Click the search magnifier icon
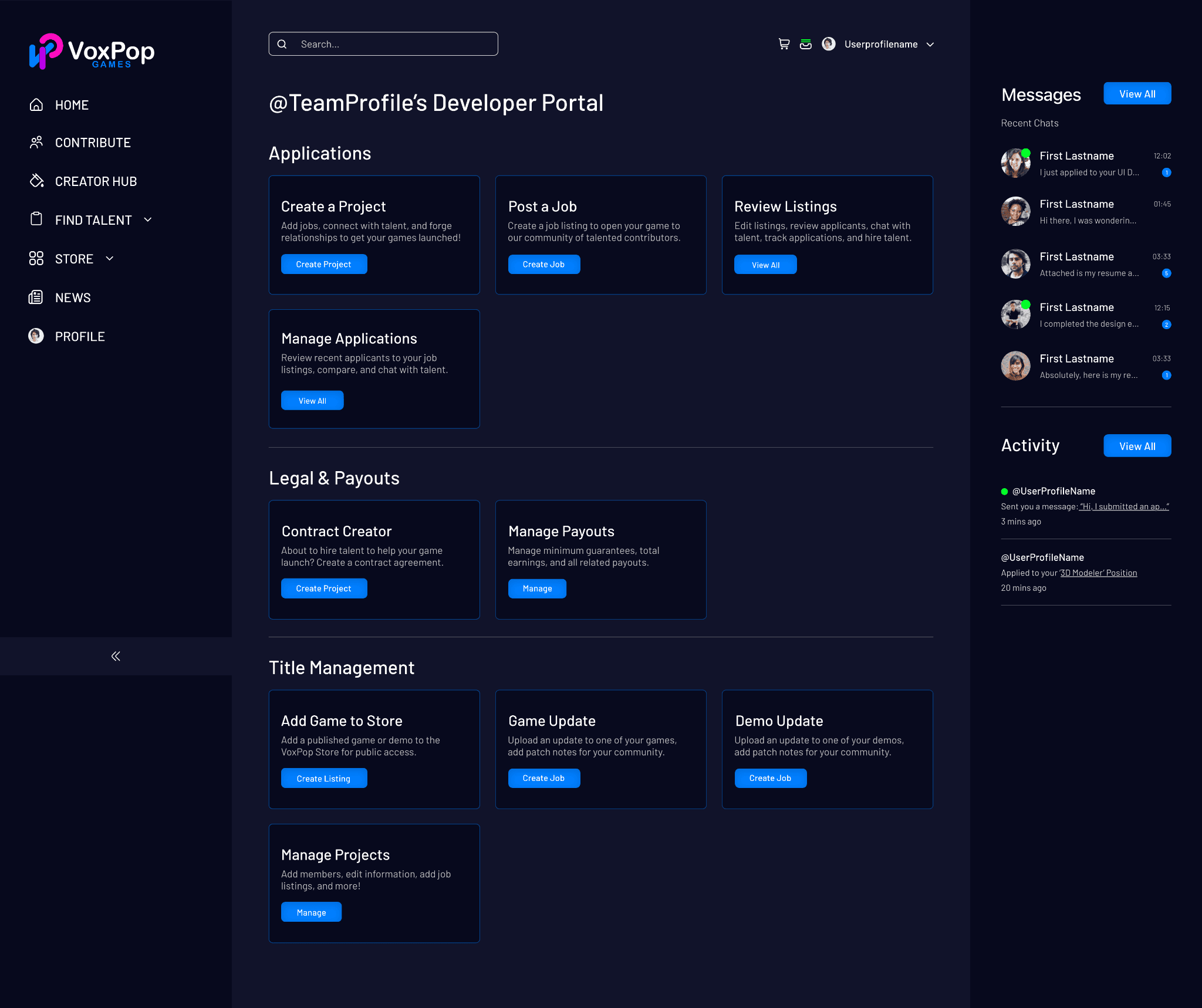Image resolution: width=1202 pixels, height=1008 pixels. [282, 44]
